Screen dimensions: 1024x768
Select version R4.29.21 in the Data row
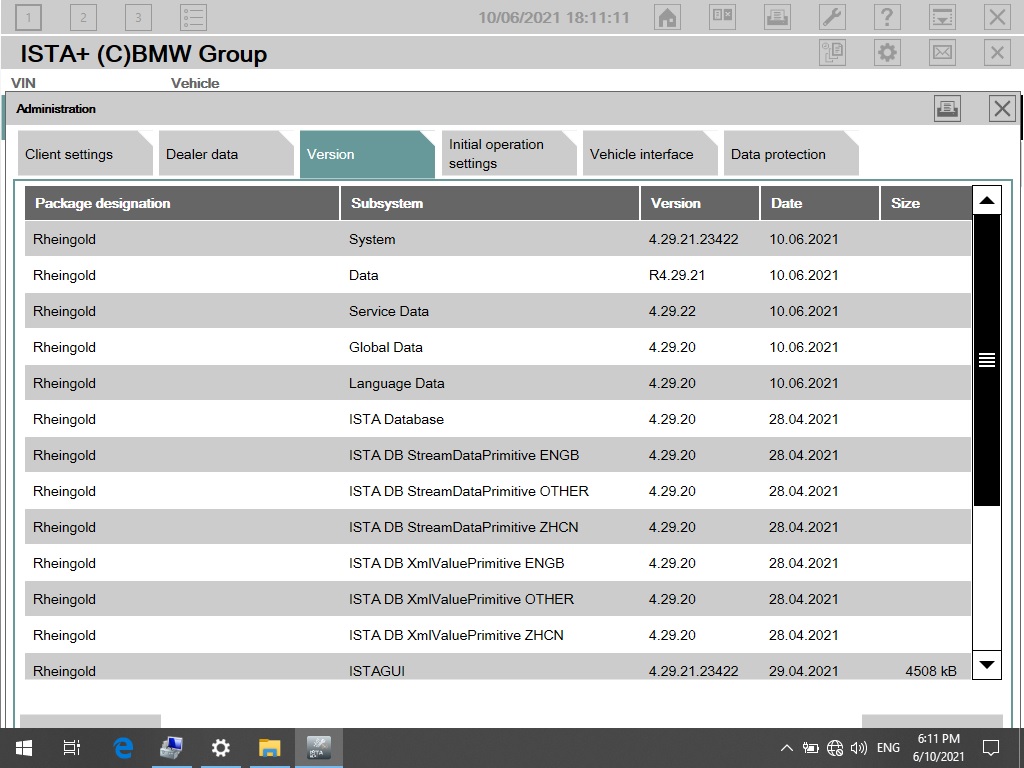pyautogui.click(x=677, y=276)
